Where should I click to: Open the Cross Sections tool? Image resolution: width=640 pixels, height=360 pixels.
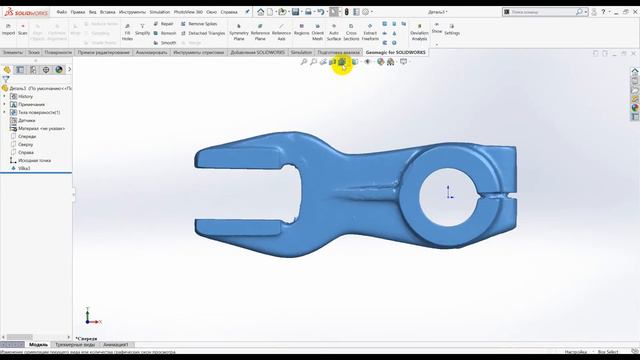point(351,32)
